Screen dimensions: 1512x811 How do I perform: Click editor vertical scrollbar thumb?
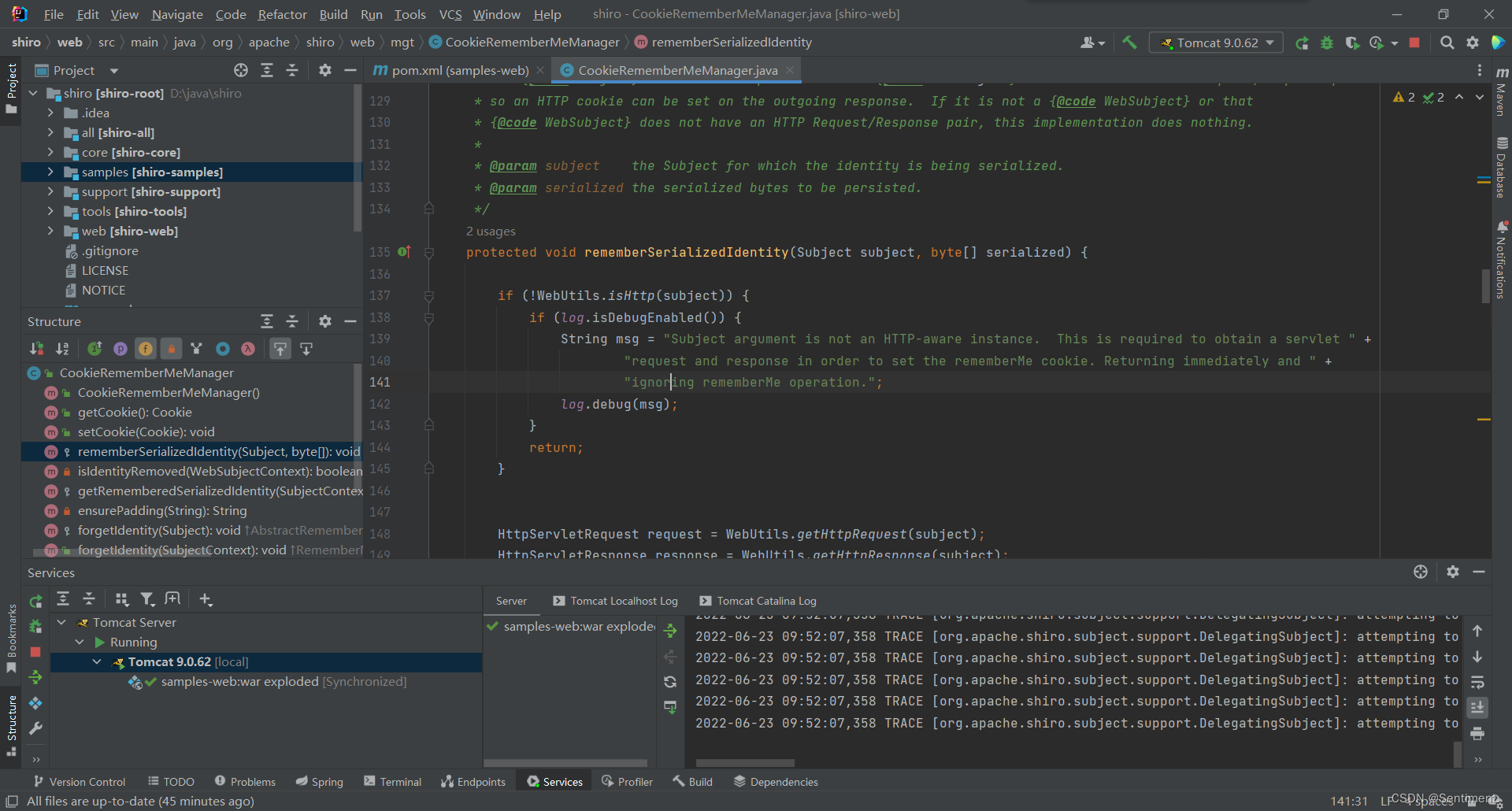[x=1486, y=286]
